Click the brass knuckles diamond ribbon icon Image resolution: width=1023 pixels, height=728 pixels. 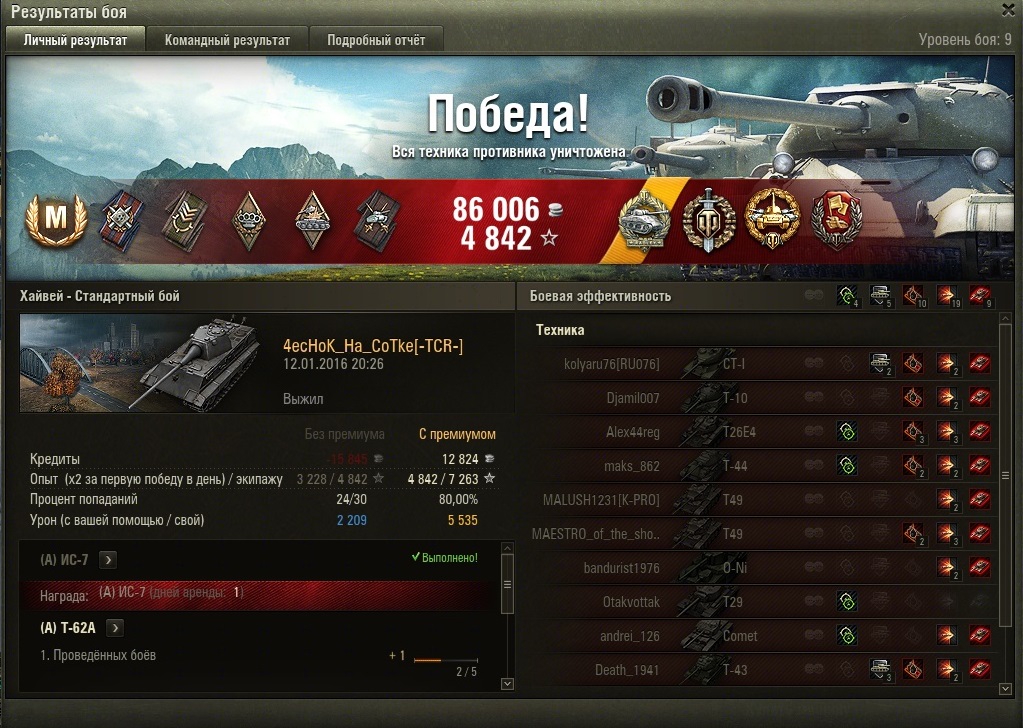coord(249,220)
